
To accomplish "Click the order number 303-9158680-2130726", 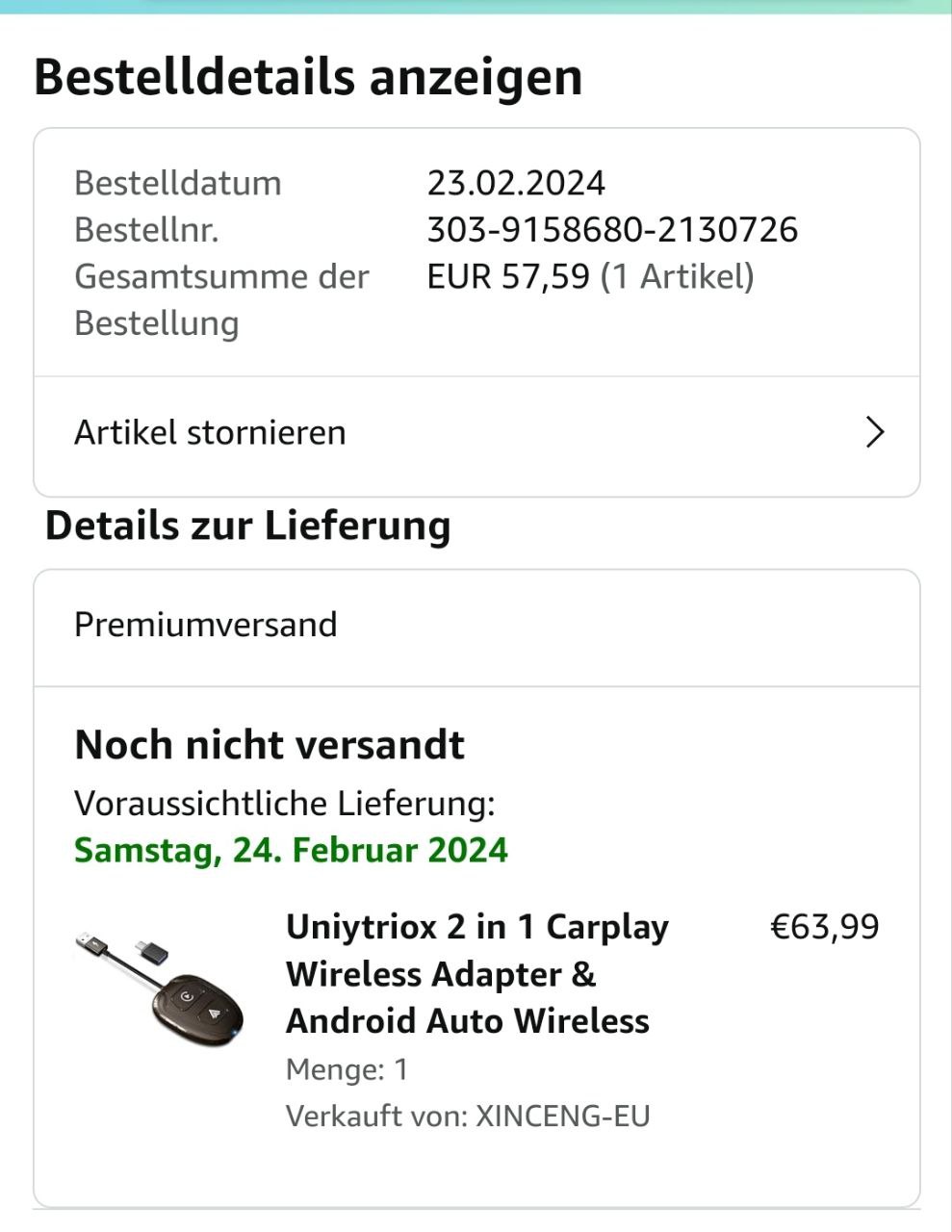I will 612,230.
